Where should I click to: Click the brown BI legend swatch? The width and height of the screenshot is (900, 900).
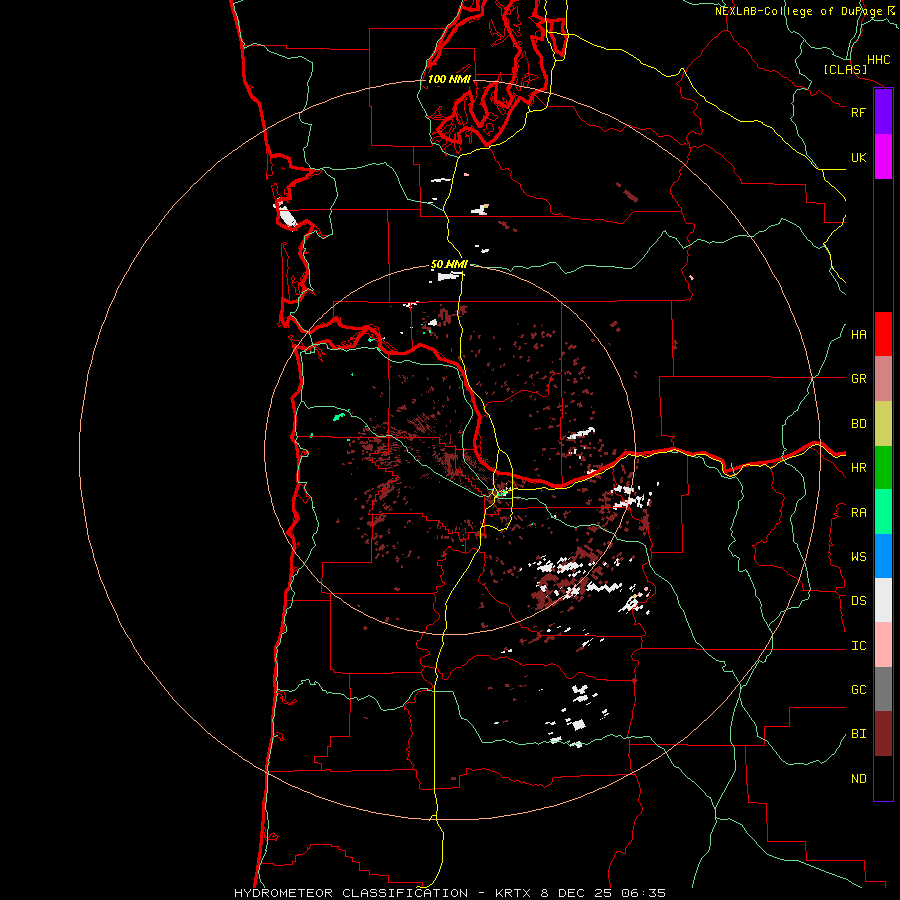click(x=883, y=734)
